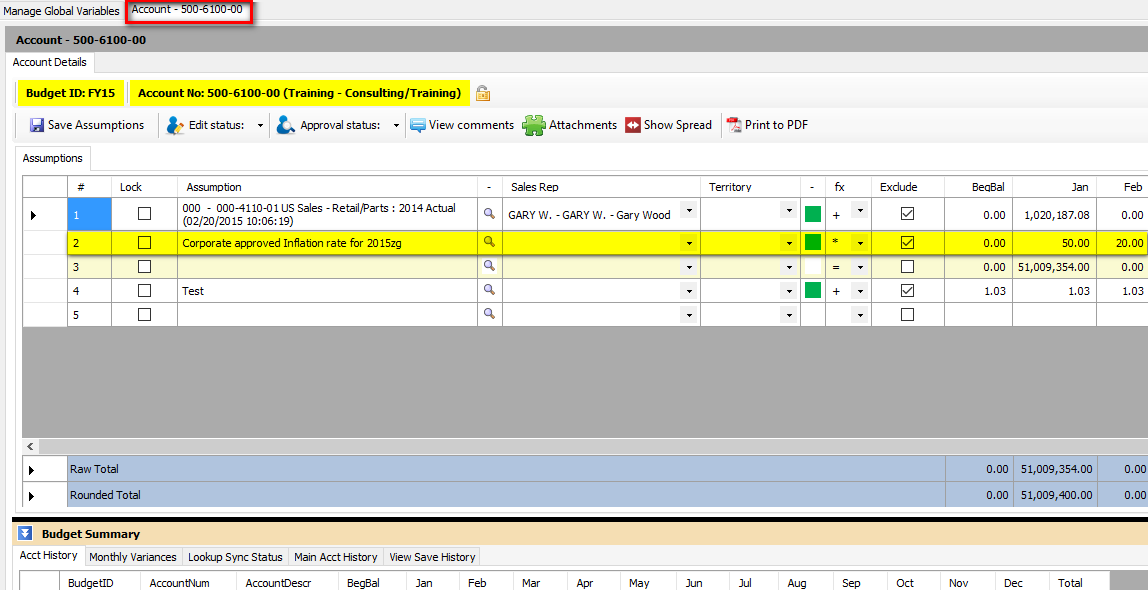1148x590 pixels.
Task: Open the View Save History tab
Action: 433,557
